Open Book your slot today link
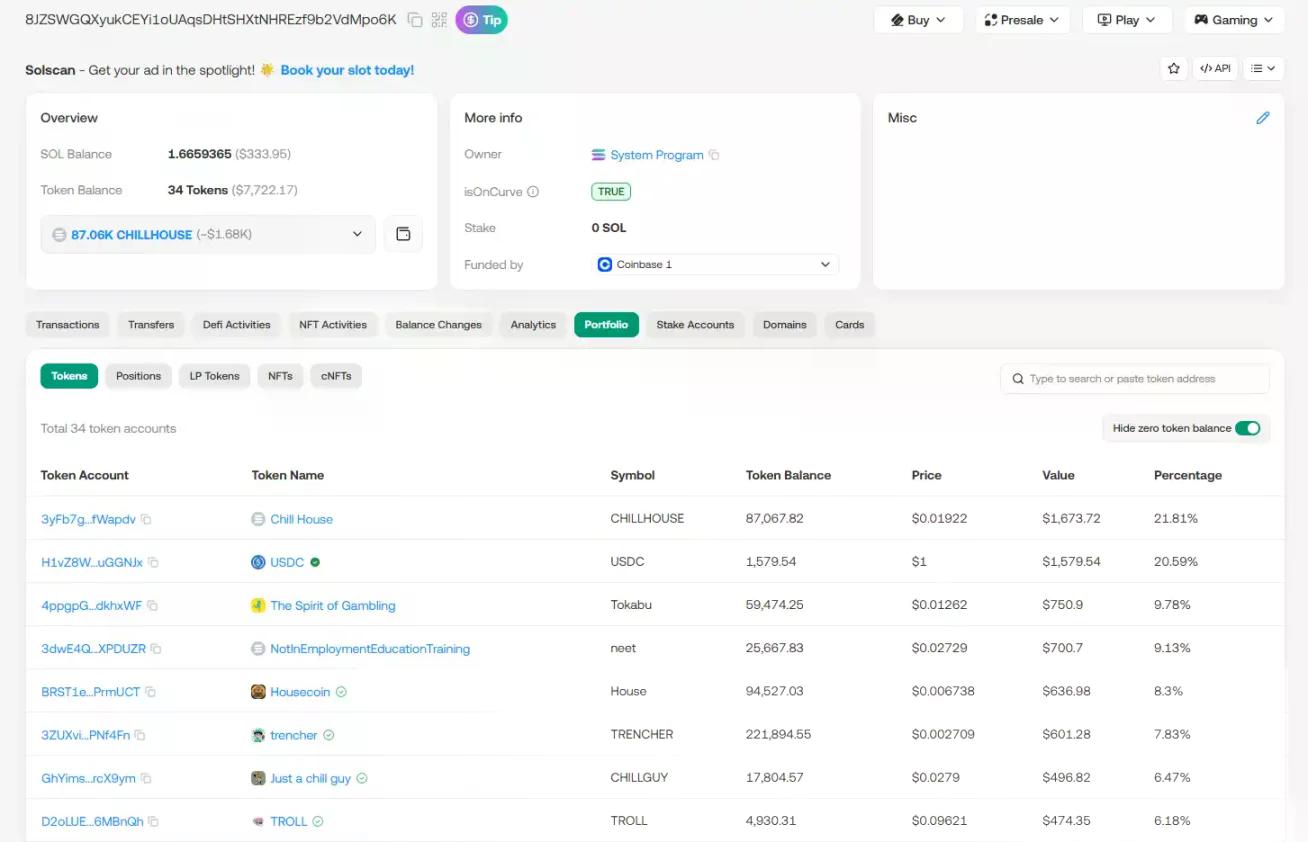The width and height of the screenshot is (1308, 842). pos(347,70)
